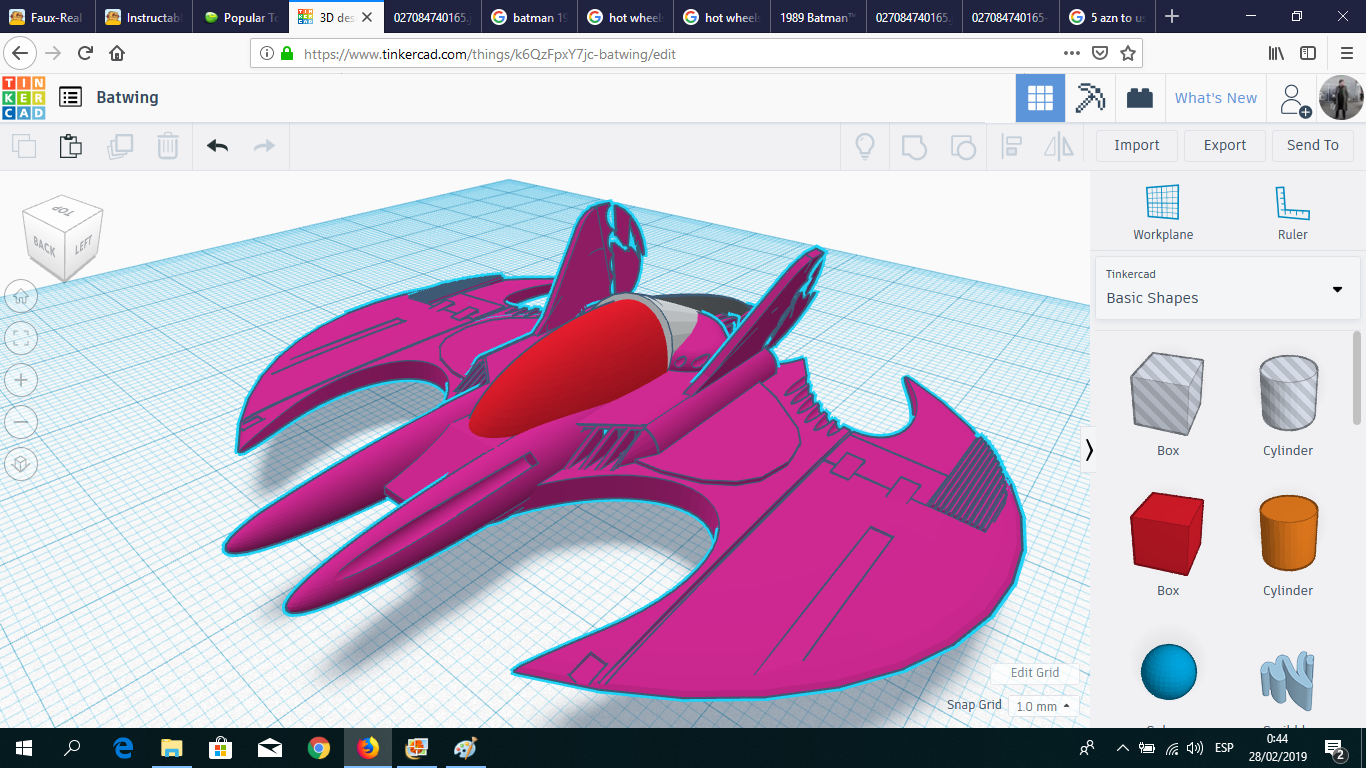1366x768 pixels.
Task: Open the Basic Shapes category dropdown
Action: coord(1337,289)
